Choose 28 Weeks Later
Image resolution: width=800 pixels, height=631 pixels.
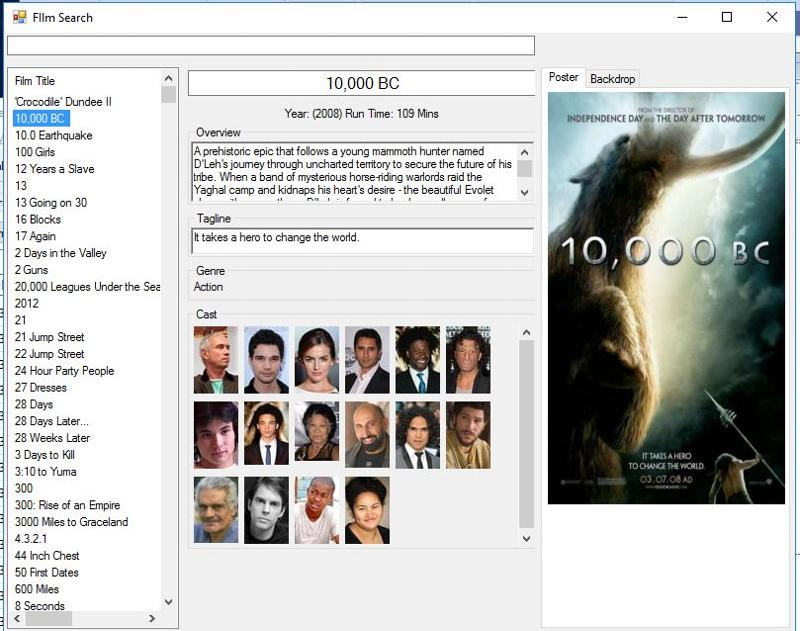tap(52, 438)
